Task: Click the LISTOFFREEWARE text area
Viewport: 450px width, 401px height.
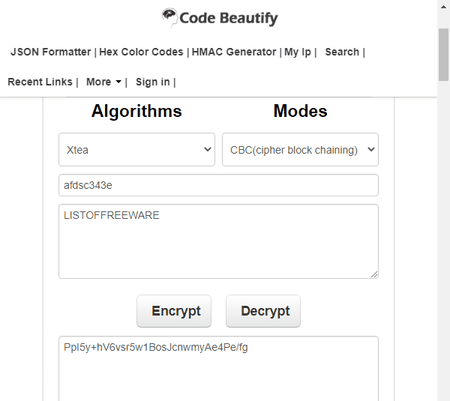Action: 219,241
